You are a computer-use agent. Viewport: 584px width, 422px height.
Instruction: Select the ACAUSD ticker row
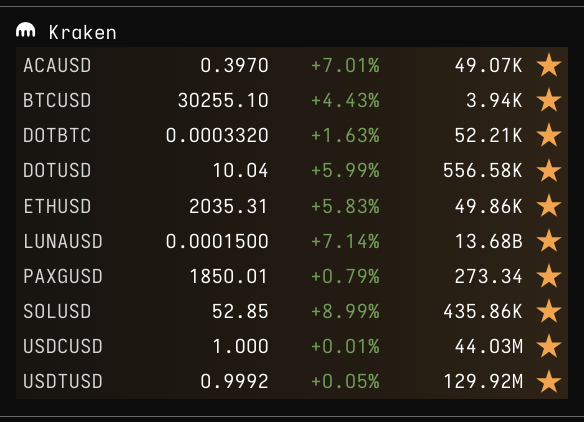click(x=292, y=65)
